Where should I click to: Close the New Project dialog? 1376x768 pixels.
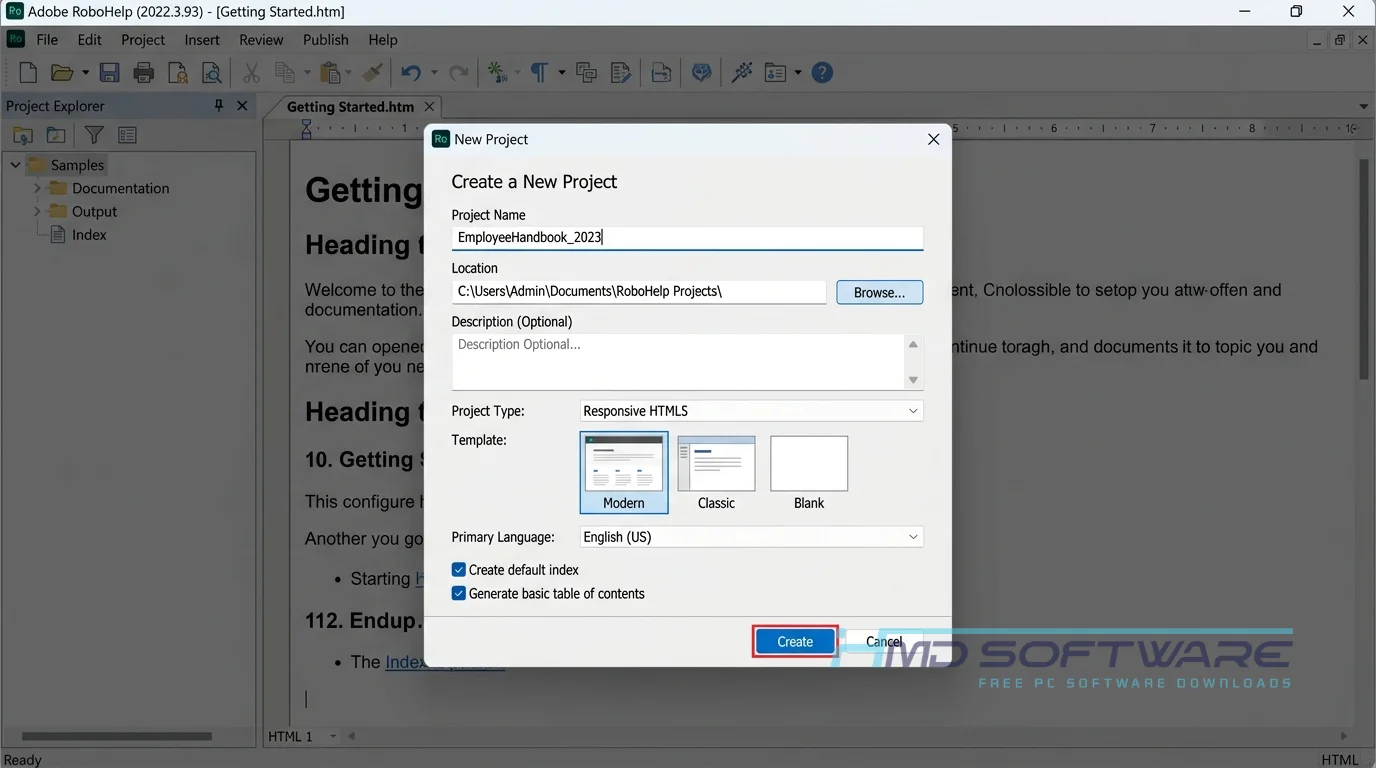[x=933, y=139]
